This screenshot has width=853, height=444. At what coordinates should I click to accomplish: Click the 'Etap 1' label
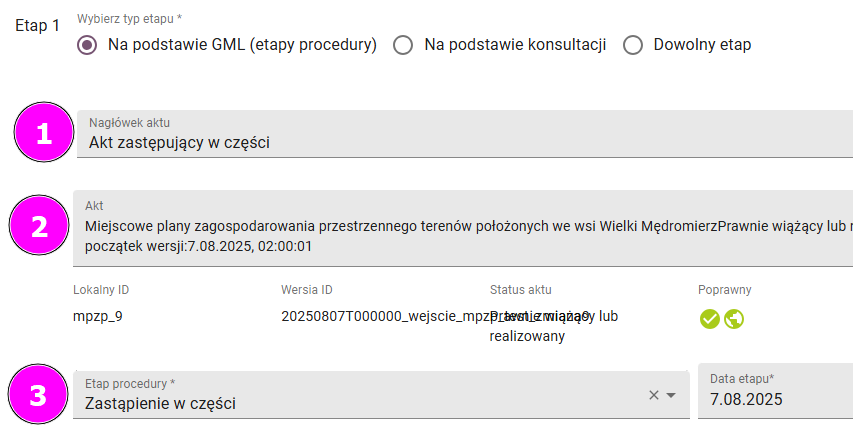pos(38,26)
